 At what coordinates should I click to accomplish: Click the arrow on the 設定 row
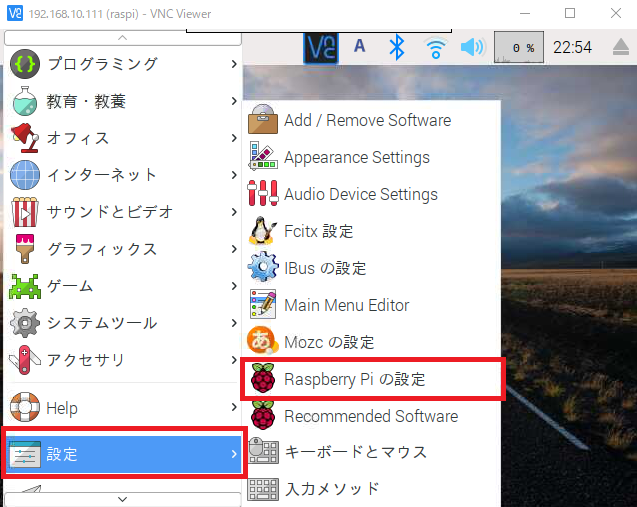coord(234,454)
